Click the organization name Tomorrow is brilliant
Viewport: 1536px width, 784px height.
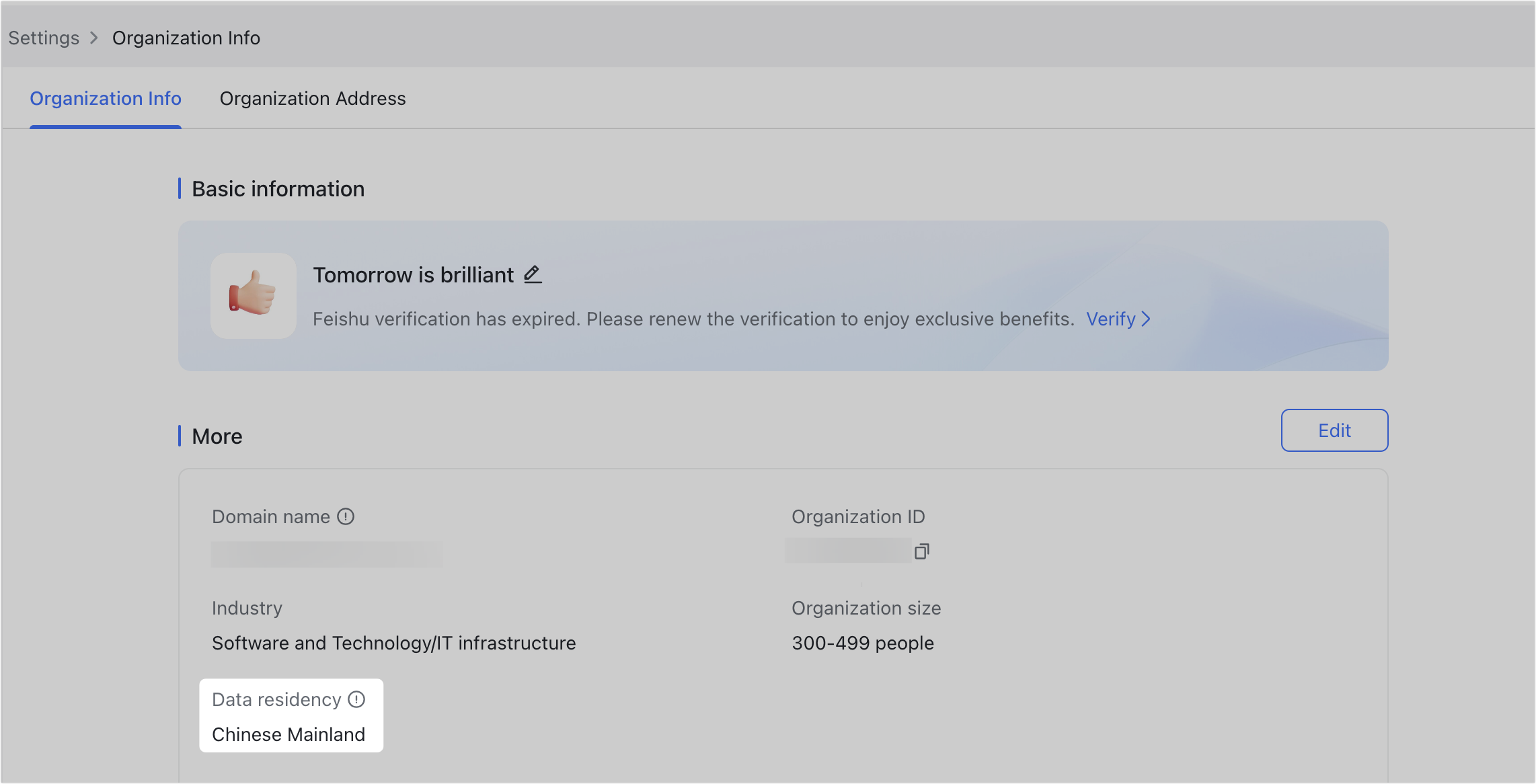coord(413,275)
